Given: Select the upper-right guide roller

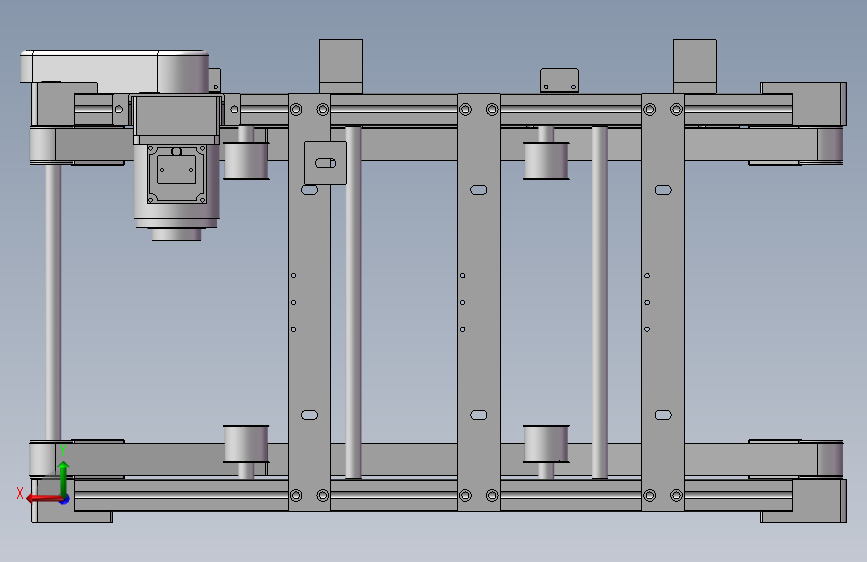Looking at the screenshot, I should pos(546,160).
